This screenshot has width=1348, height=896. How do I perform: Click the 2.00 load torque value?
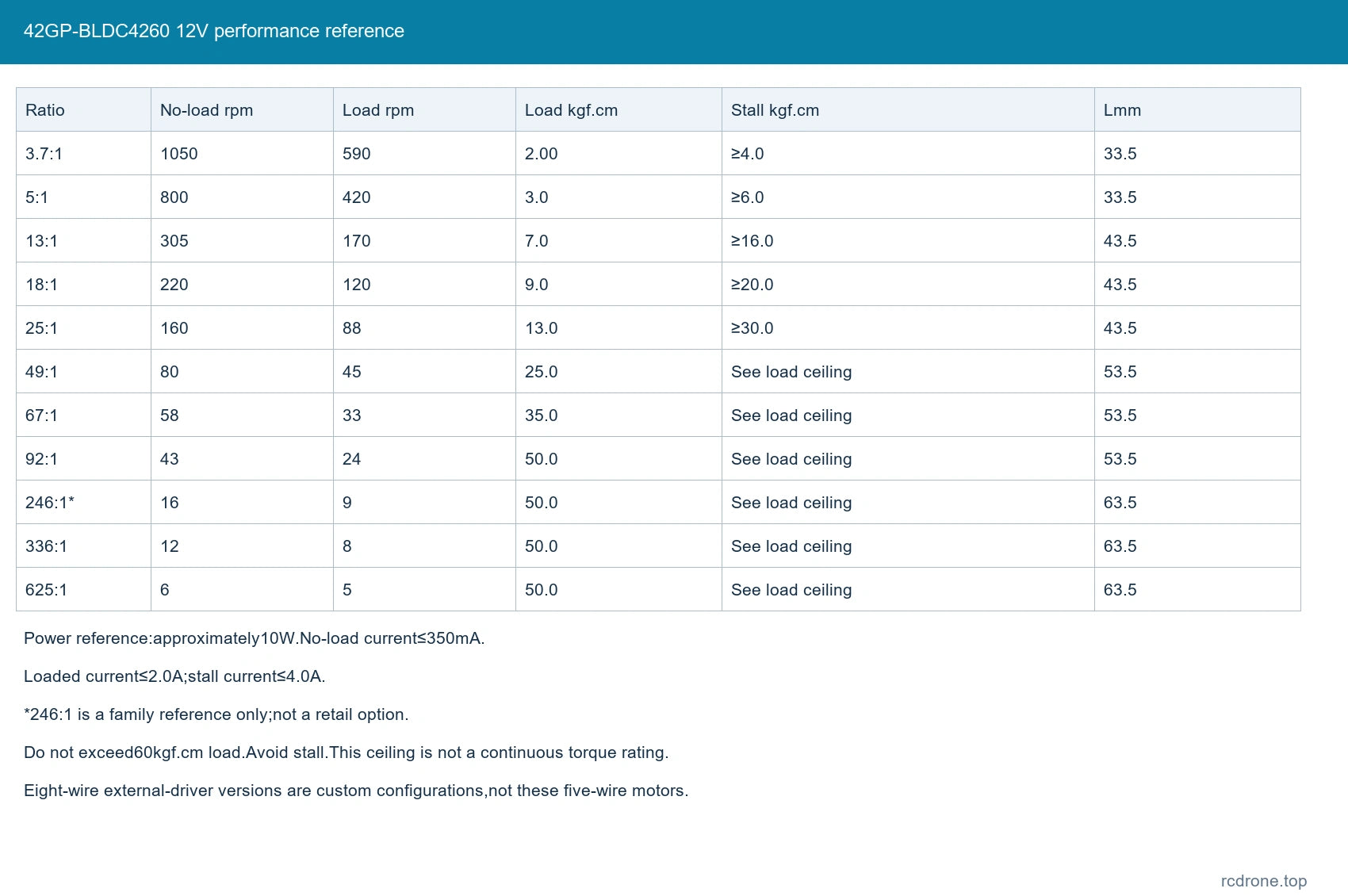click(542, 154)
